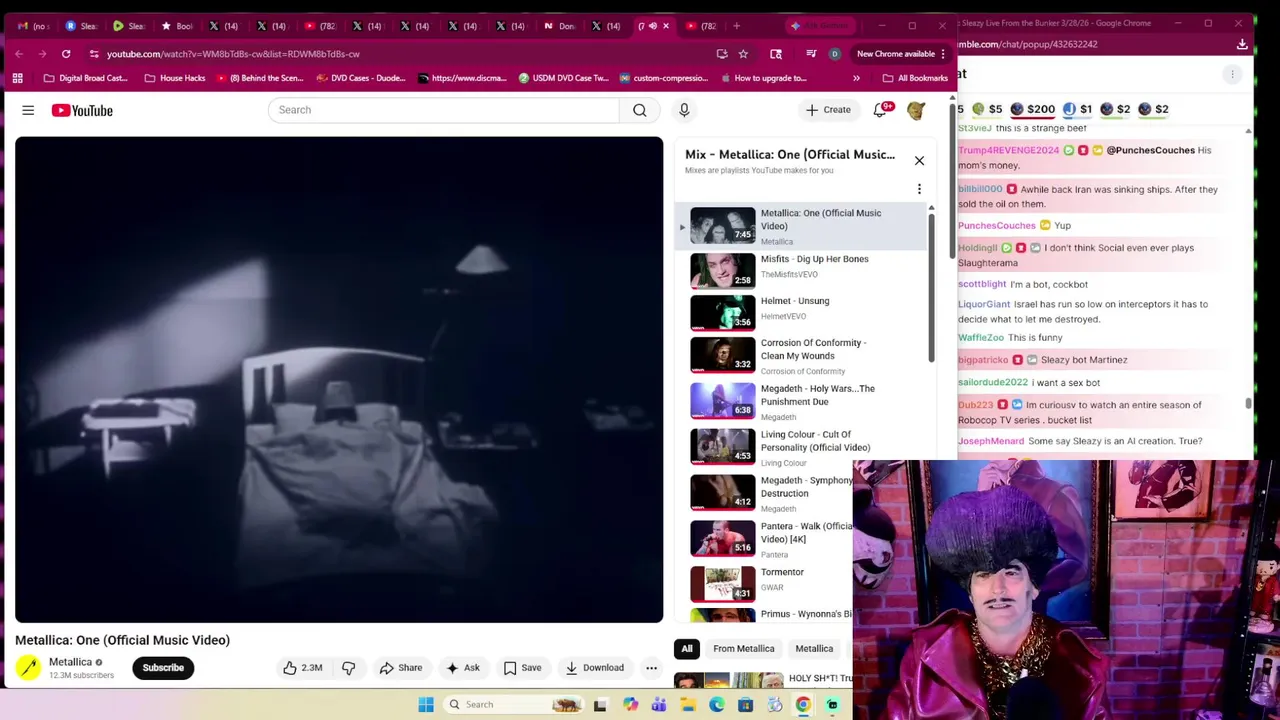Click the $200 rant in Rumble chat
This screenshot has width=1280, height=720.
coord(1032,109)
